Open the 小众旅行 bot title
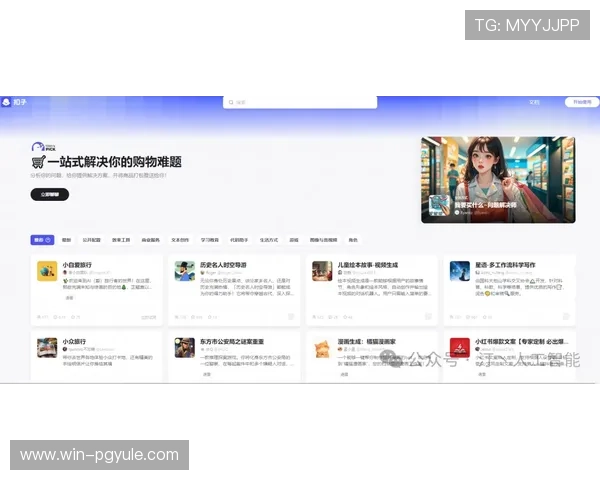The width and height of the screenshot is (600, 480). point(74,341)
